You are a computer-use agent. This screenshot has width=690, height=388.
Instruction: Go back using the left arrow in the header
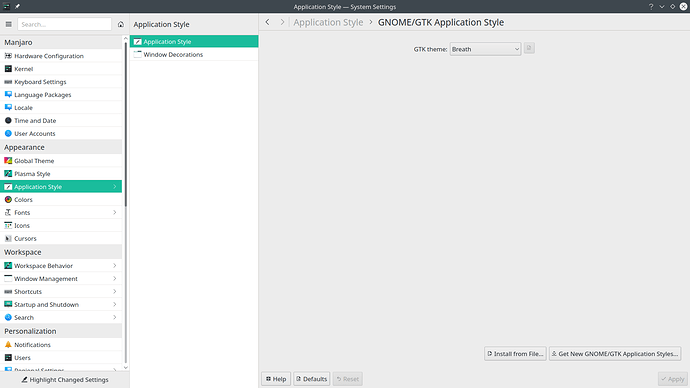(x=267, y=22)
